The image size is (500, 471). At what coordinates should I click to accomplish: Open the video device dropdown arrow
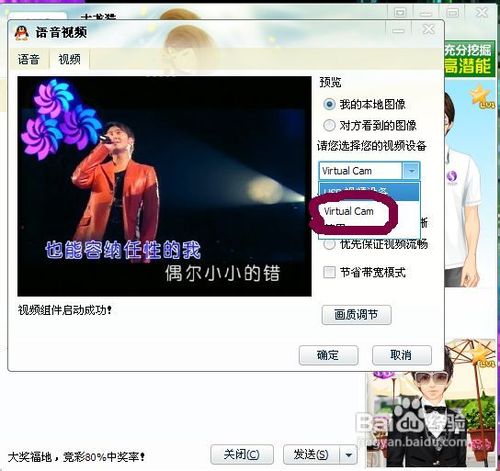click(411, 171)
